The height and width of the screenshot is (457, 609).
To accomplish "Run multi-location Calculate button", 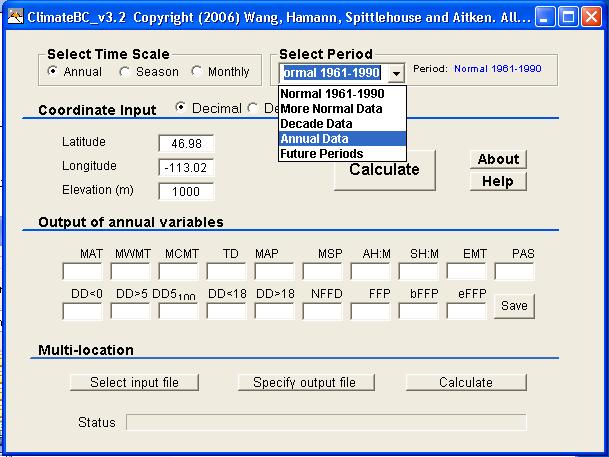I will click(x=466, y=382).
